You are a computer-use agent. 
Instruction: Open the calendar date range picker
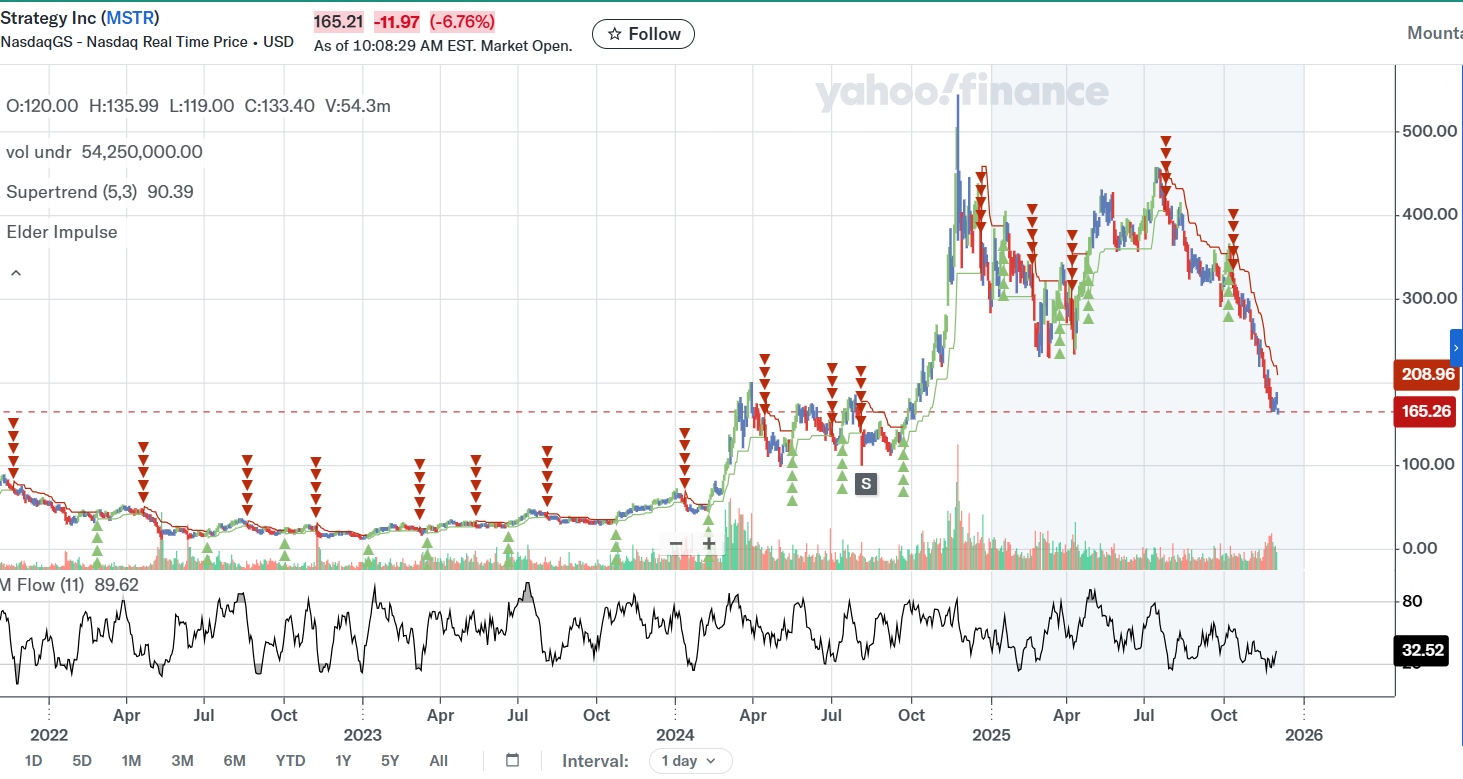pyautogui.click(x=513, y=761)
